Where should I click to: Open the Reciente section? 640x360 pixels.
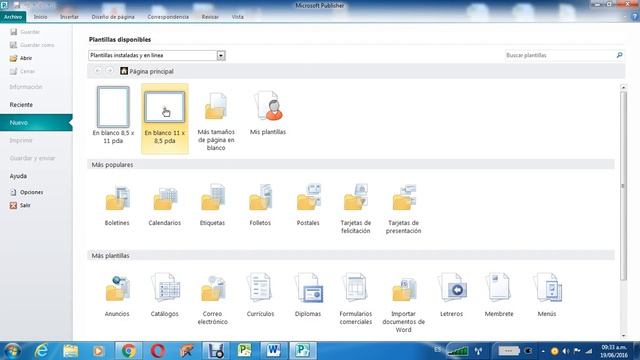[21, 105]
